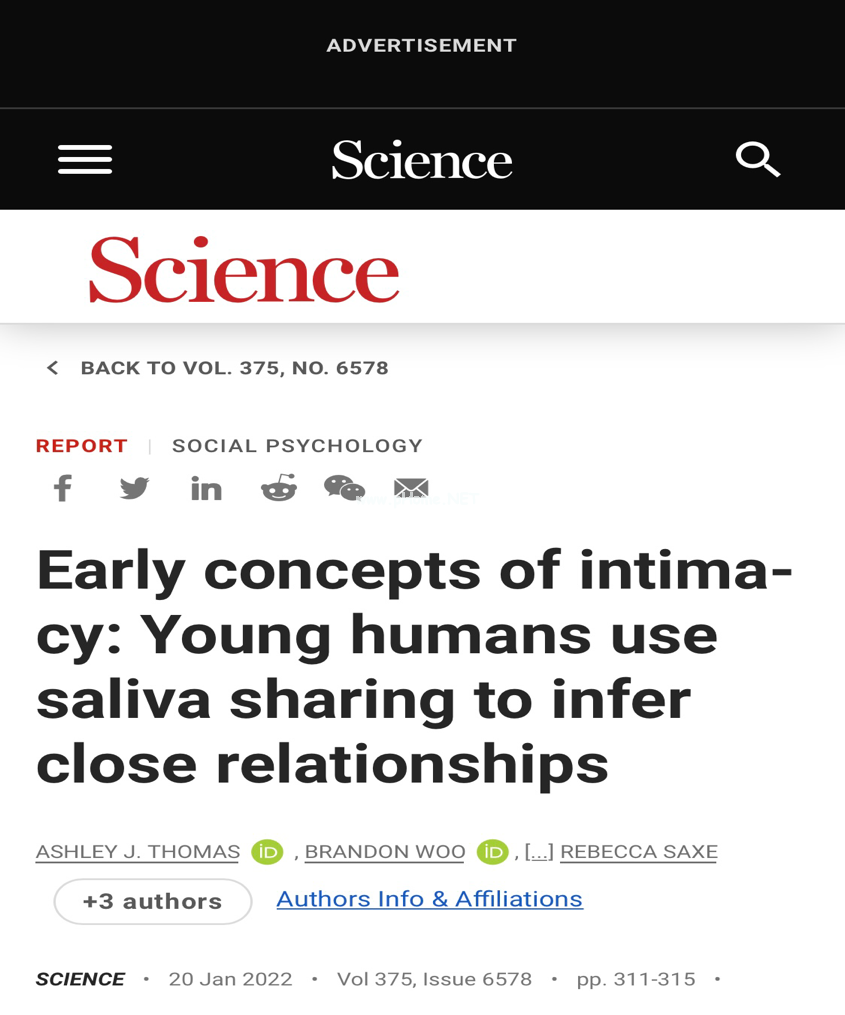Expand the +3 authors list
Screen dimensions: 845x1015
click(153, 901)
